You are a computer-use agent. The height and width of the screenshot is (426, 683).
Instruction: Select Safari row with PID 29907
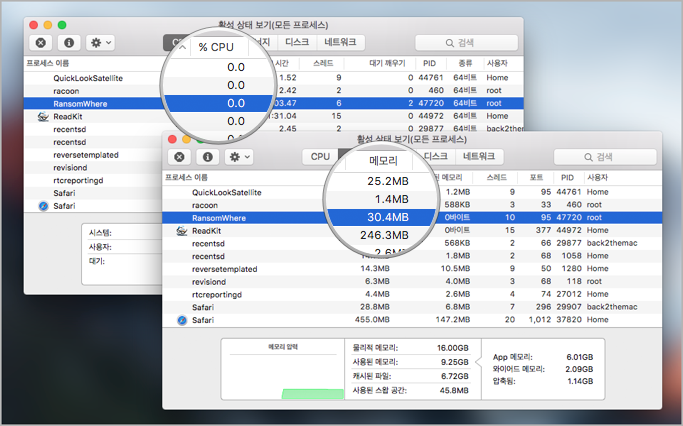coord(412,307)
